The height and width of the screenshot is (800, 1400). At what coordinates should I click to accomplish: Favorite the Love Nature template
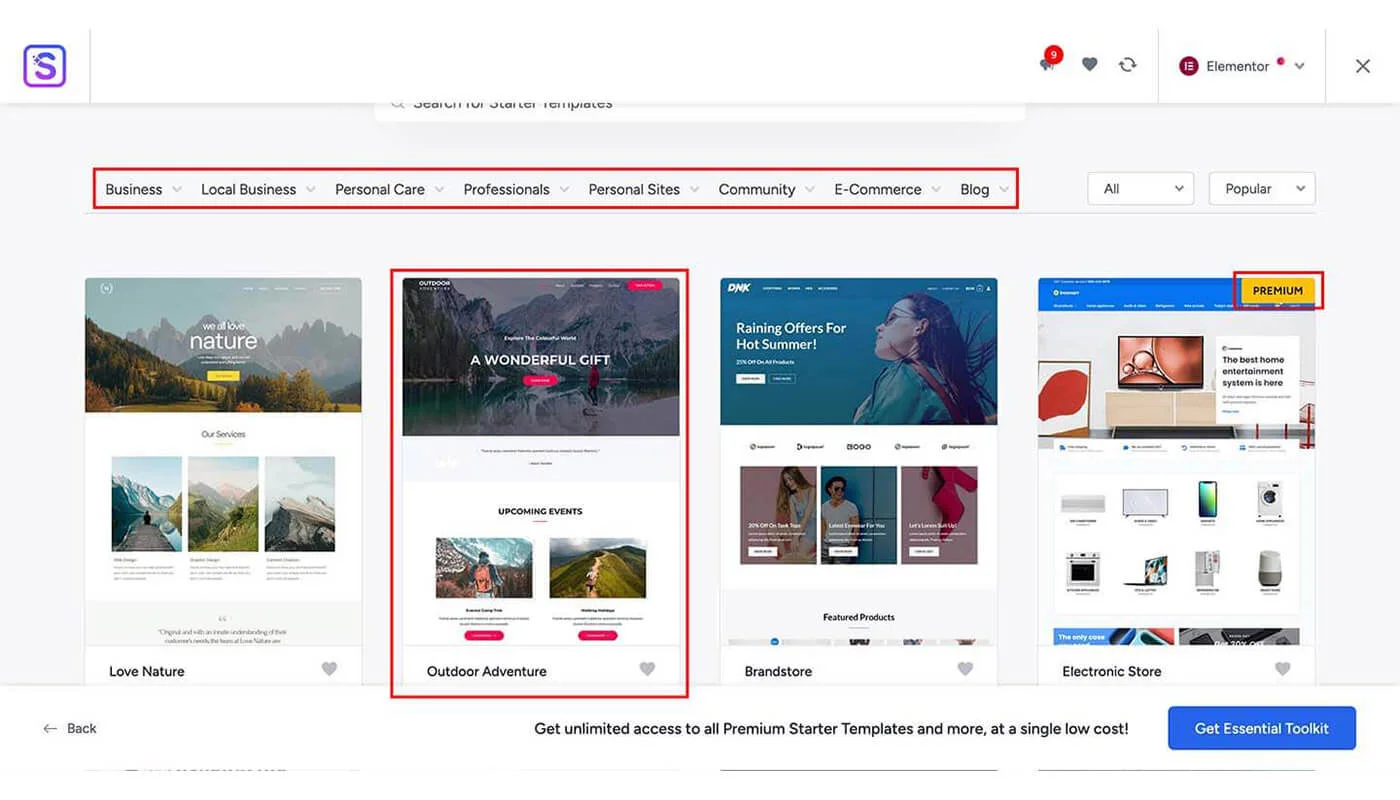(329, 669)
